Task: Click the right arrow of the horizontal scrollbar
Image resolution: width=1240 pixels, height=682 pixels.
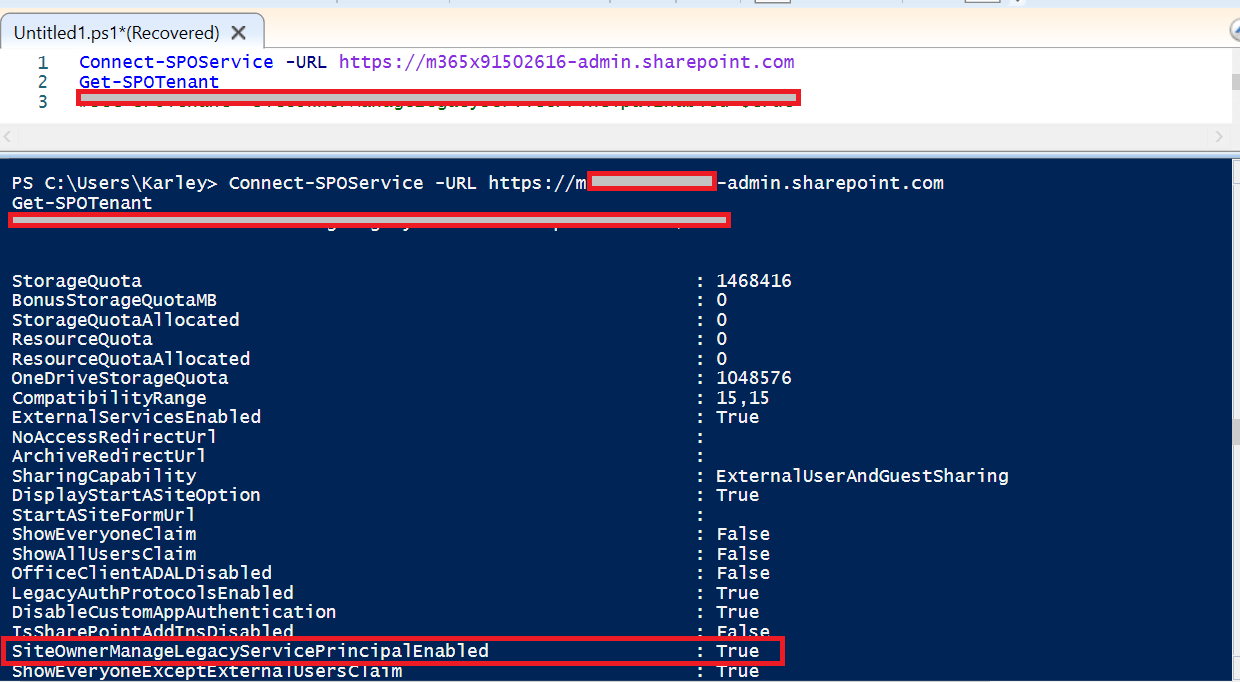Action: pos(1218,135)
